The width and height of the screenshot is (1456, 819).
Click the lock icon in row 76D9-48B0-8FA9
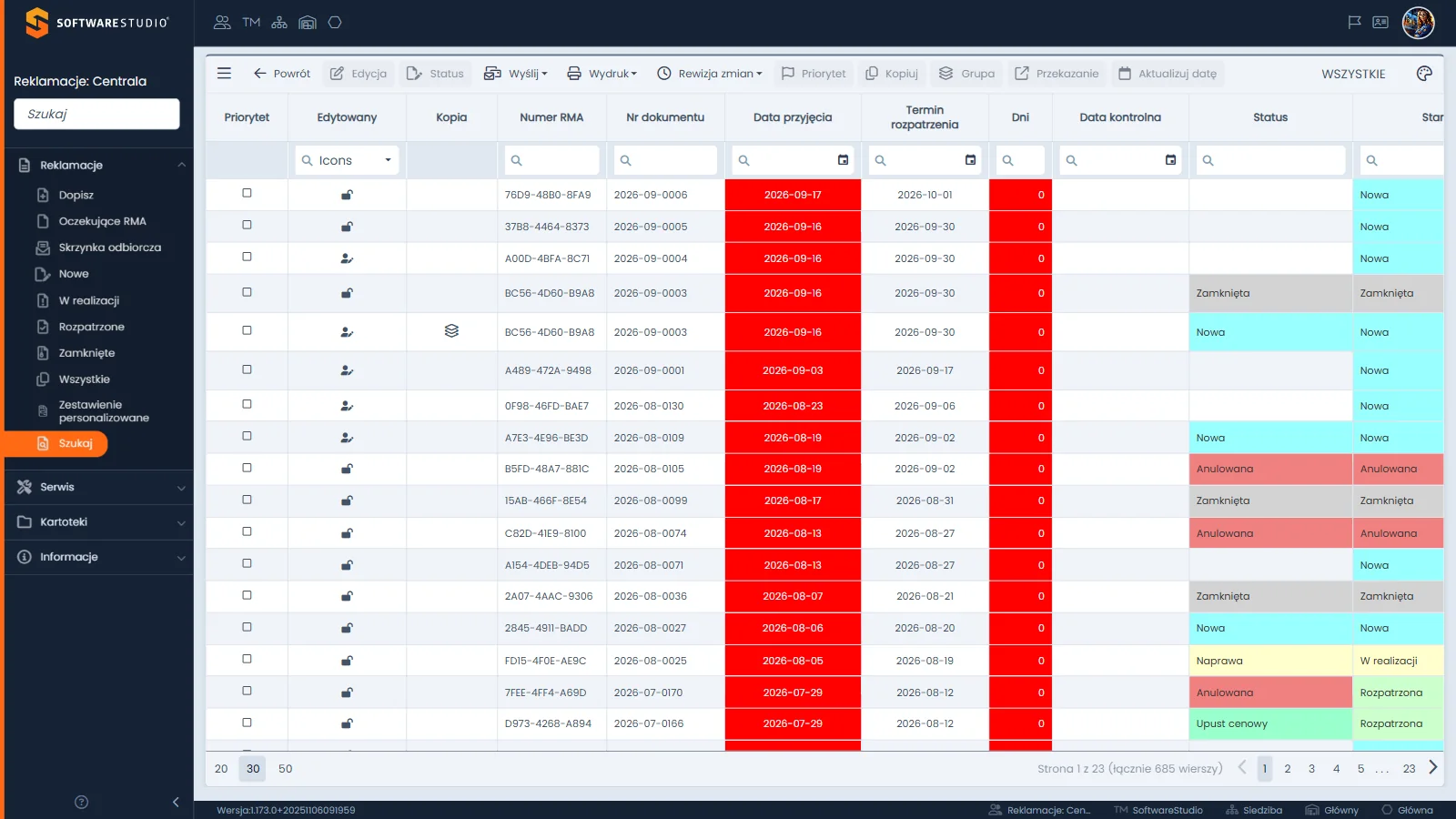click(347, 195)
